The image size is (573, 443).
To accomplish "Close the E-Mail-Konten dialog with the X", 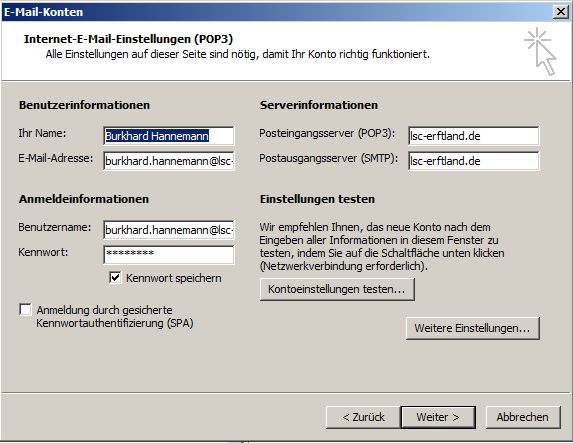I will 560,12.
